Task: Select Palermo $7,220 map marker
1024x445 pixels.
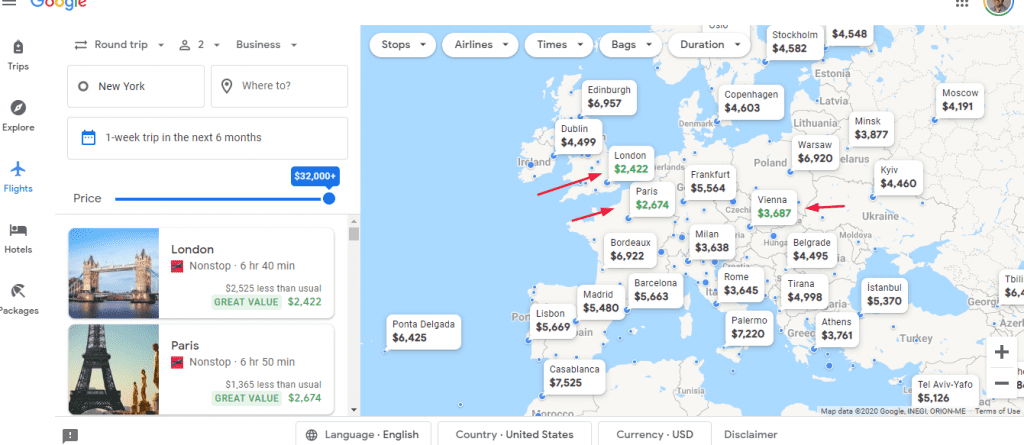Action: tap(748, 328)
